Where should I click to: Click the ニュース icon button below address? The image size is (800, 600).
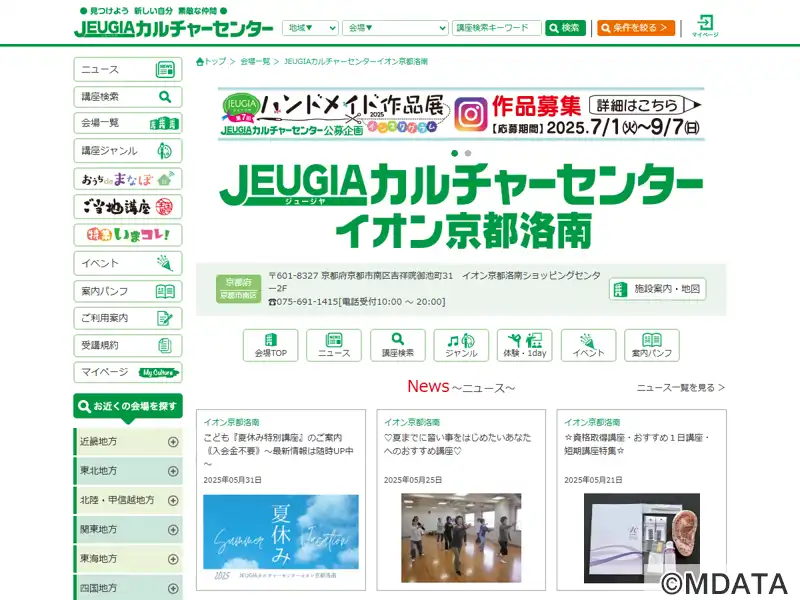tap(334, 345)
